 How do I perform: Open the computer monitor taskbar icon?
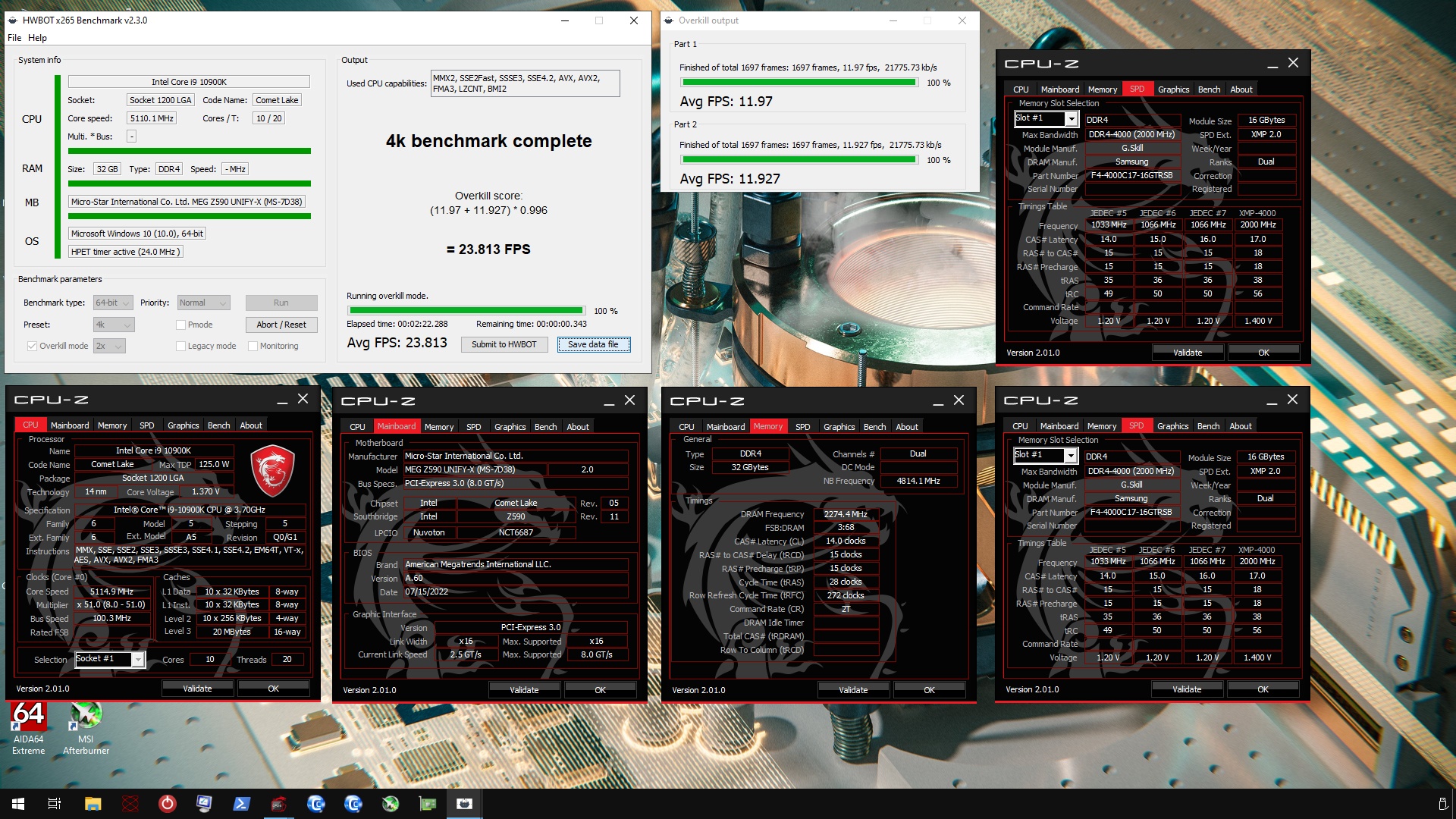tap(204, 804)
